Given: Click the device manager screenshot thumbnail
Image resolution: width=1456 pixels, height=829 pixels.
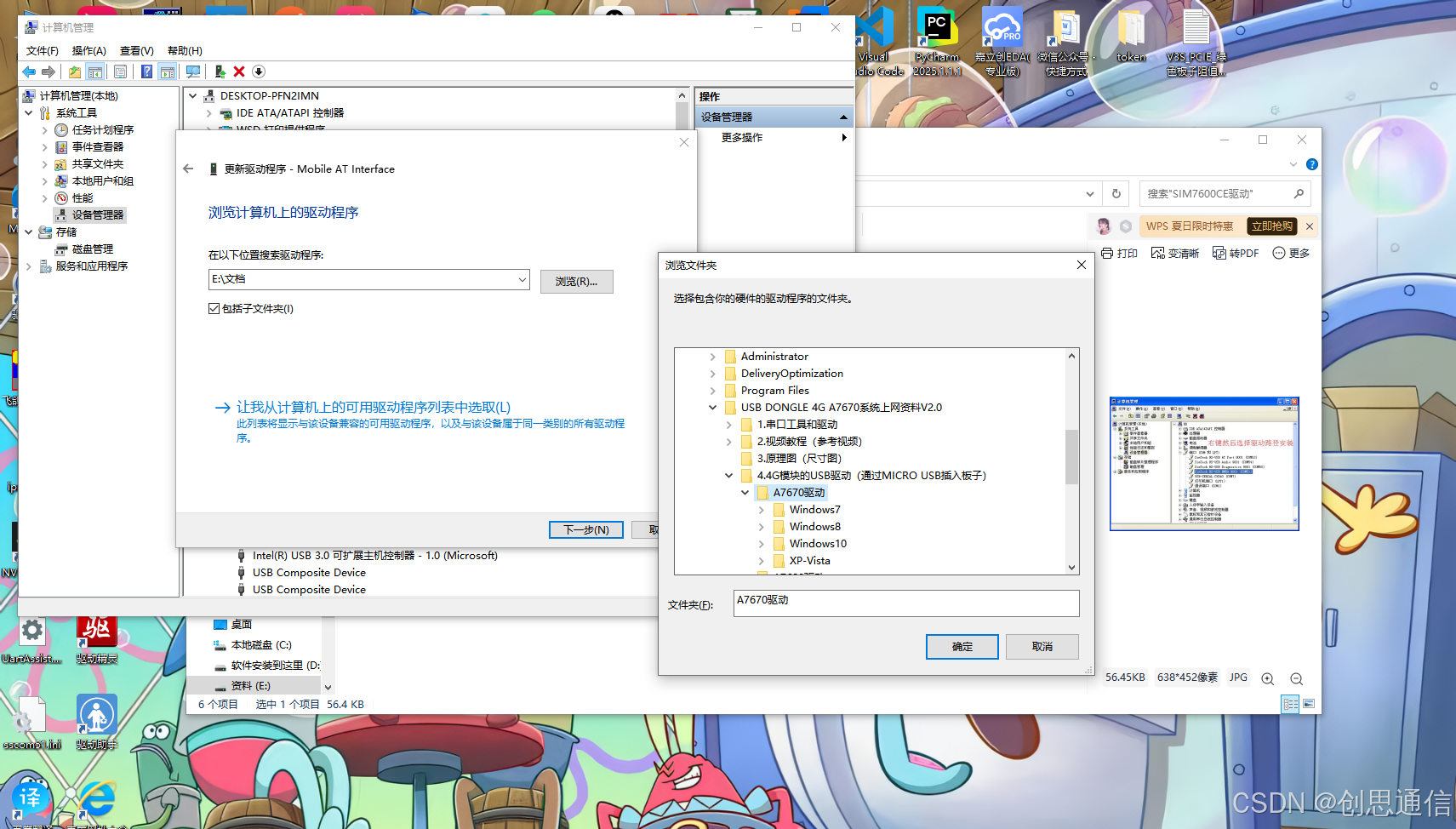Looking at the screenshot, I should click(1204, 464).
